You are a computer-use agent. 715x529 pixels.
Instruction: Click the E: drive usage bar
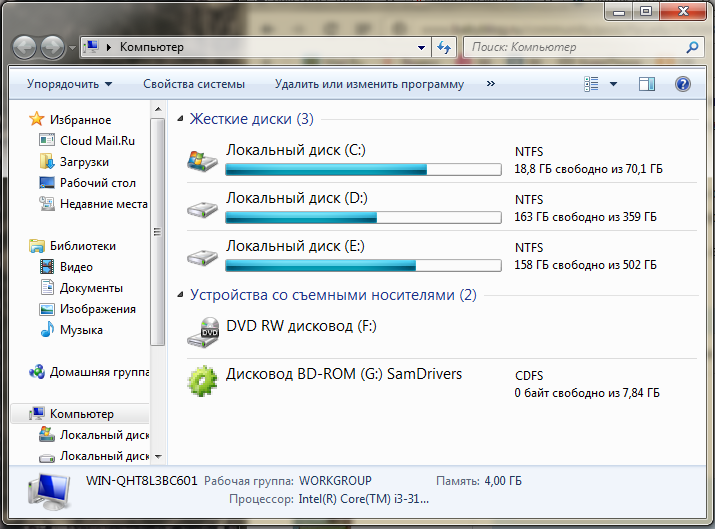[363, 265]
